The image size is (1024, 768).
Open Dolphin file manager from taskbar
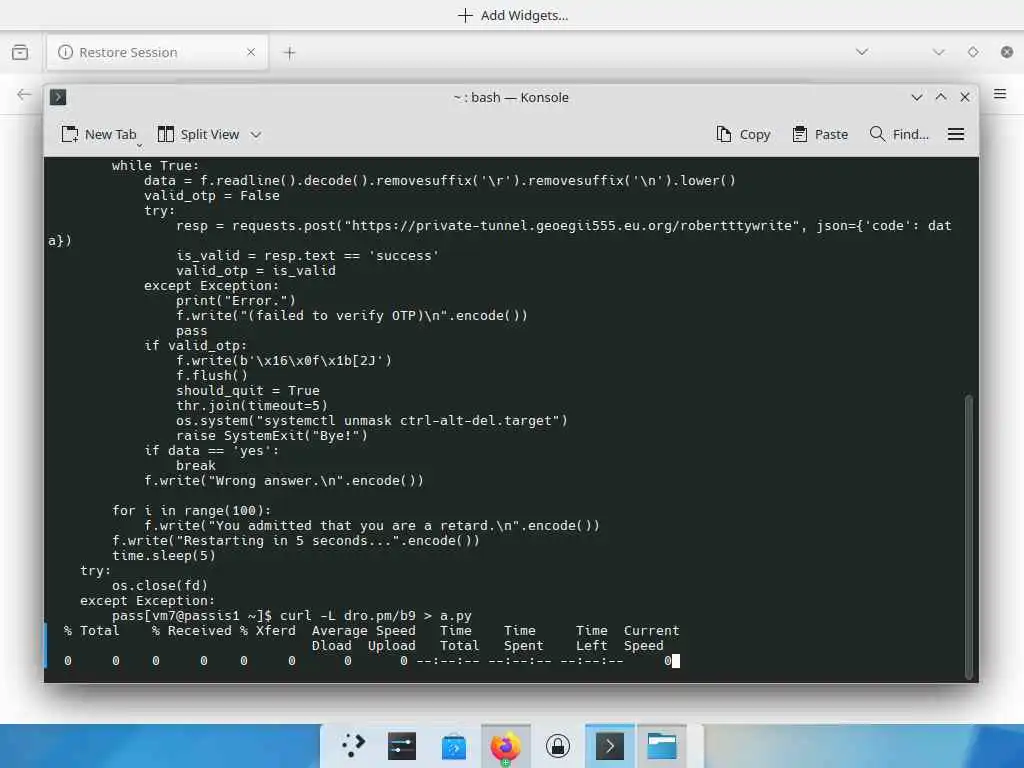click(662, 746)
